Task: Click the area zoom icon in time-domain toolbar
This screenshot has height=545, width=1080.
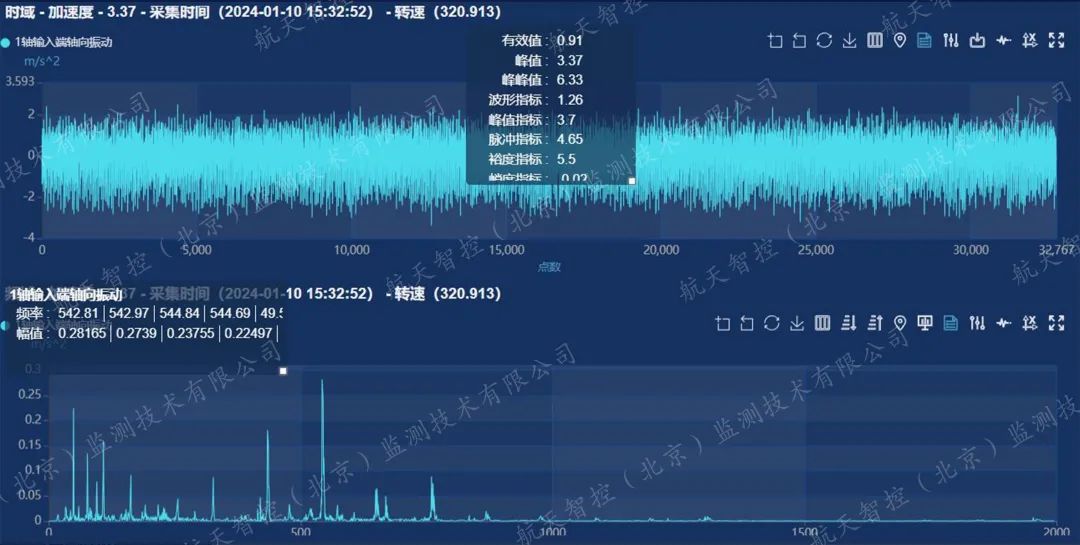Action: point(775,40)
